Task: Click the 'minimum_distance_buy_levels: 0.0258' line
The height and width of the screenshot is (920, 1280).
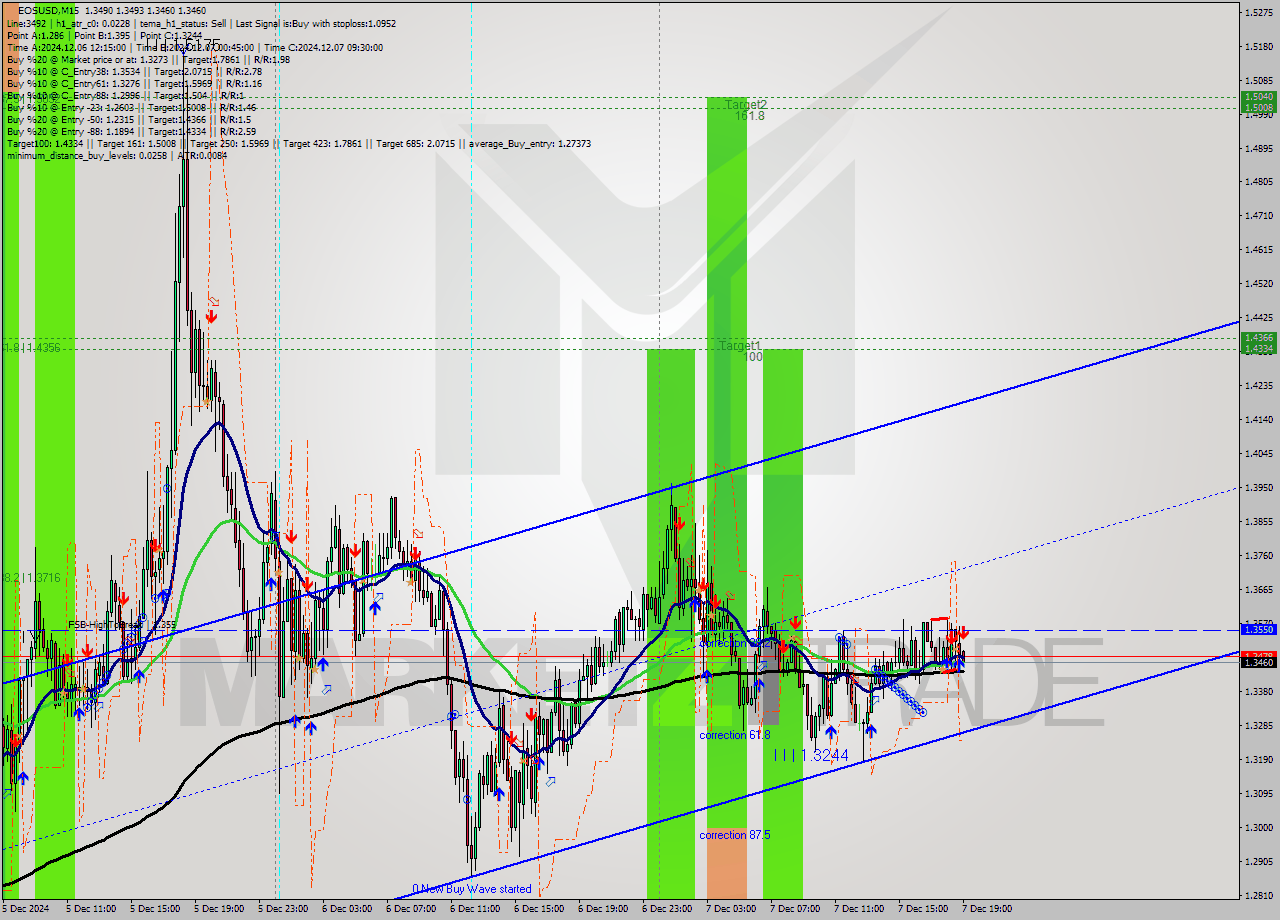Action: (117, 155)
